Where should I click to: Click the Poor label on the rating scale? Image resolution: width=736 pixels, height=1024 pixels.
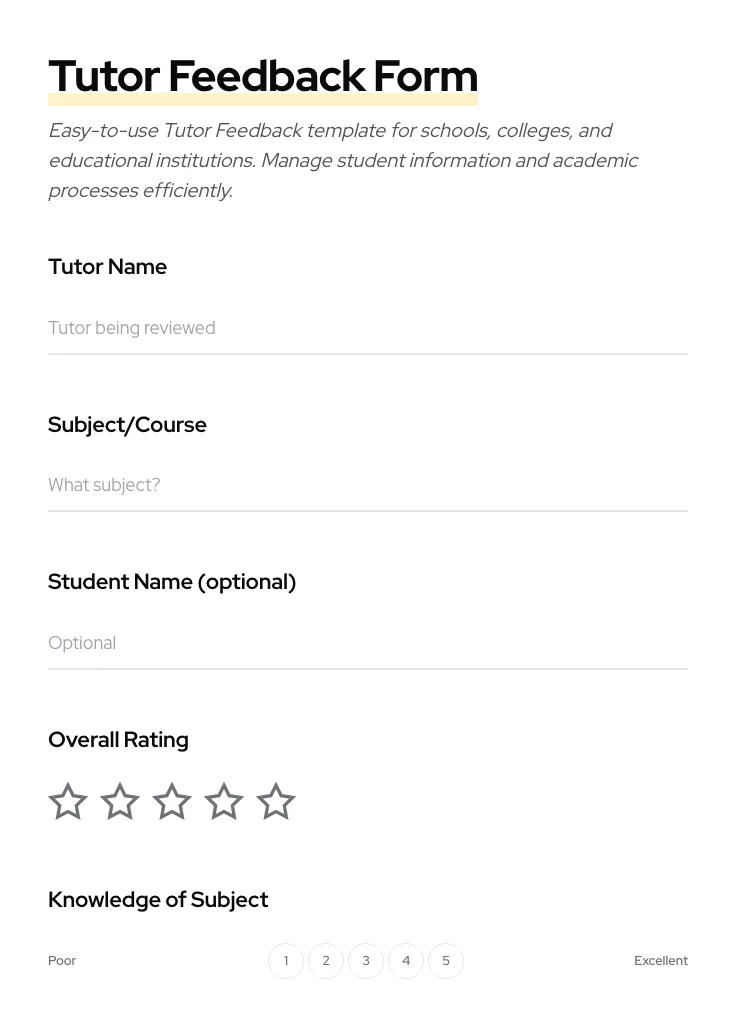click(62, 960)
